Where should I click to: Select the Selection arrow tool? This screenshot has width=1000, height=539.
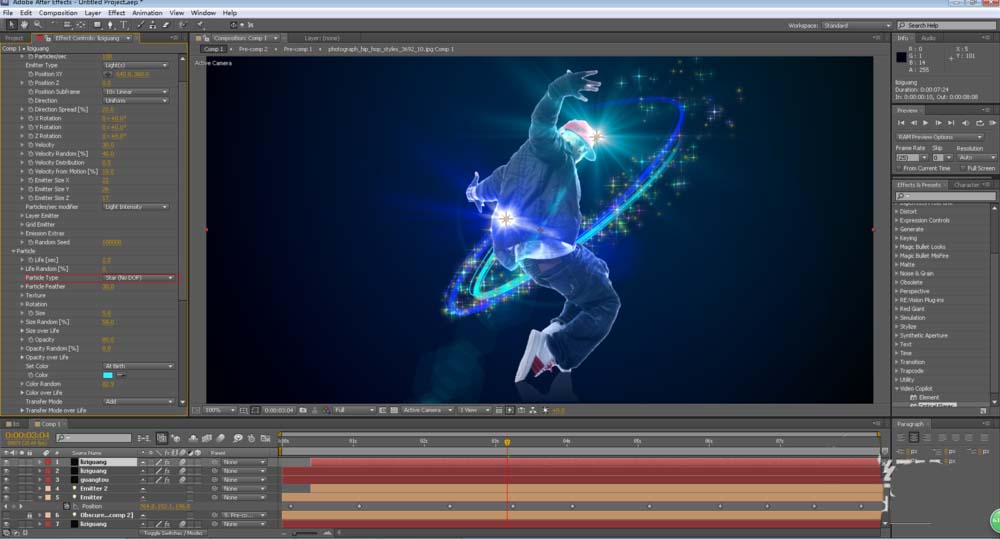coord(11,25)
